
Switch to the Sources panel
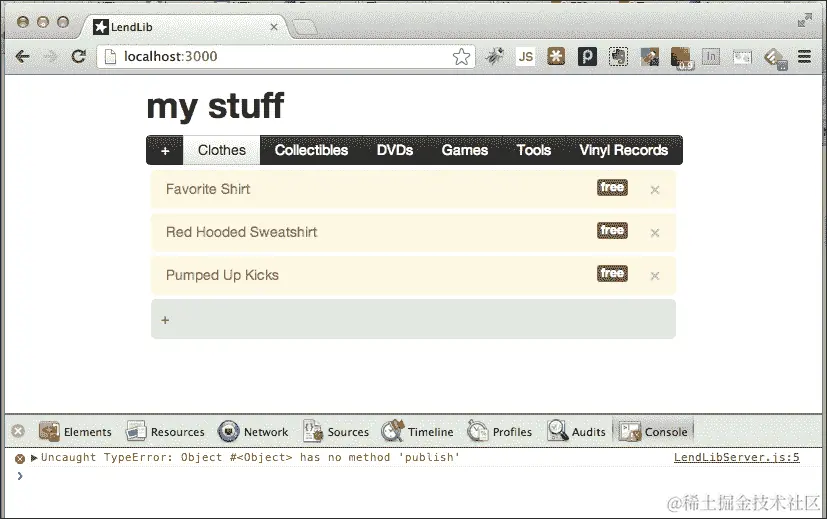pyautogui.click(x=336, y=431)
